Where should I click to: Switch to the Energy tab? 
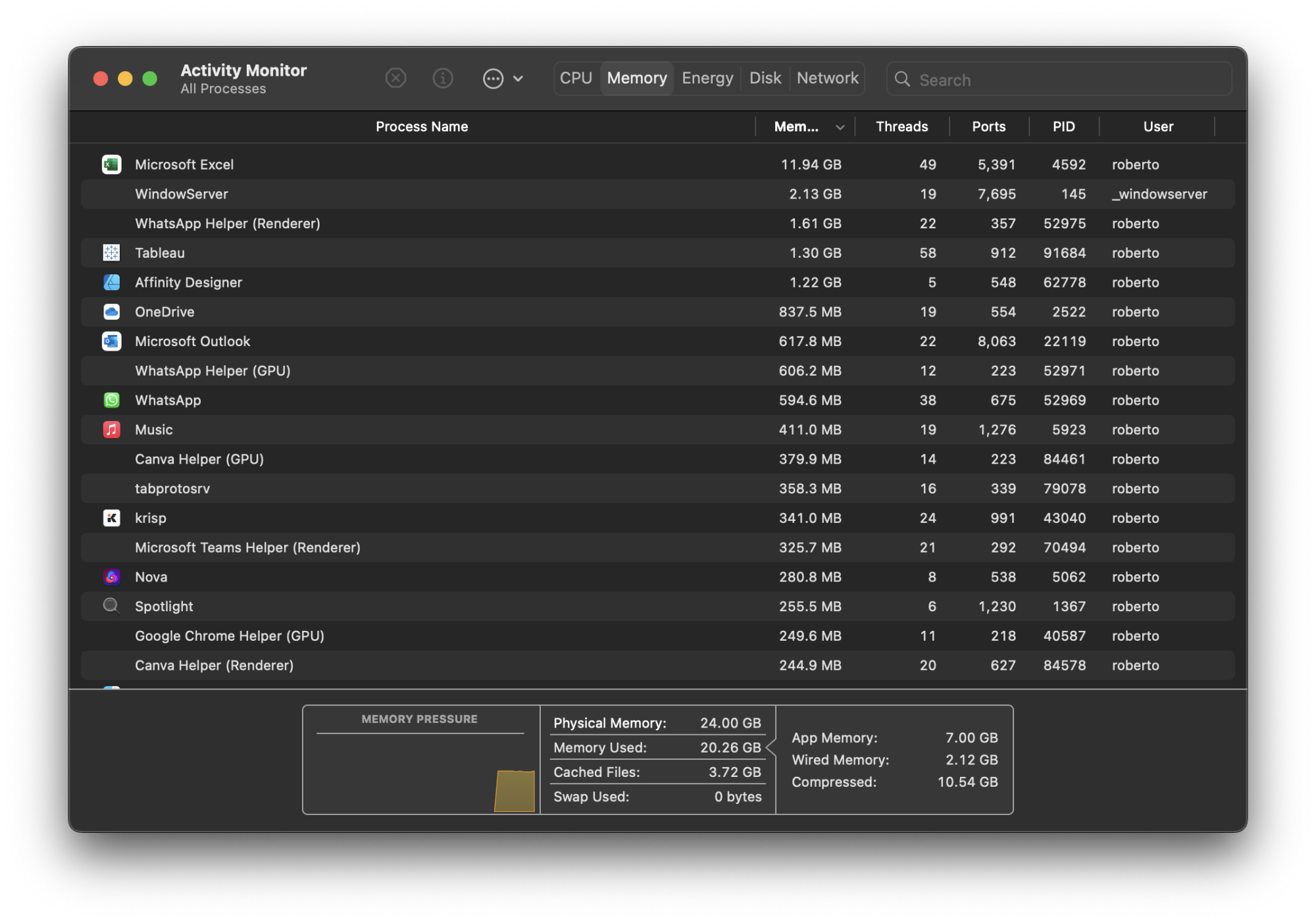tap(707, 78)
